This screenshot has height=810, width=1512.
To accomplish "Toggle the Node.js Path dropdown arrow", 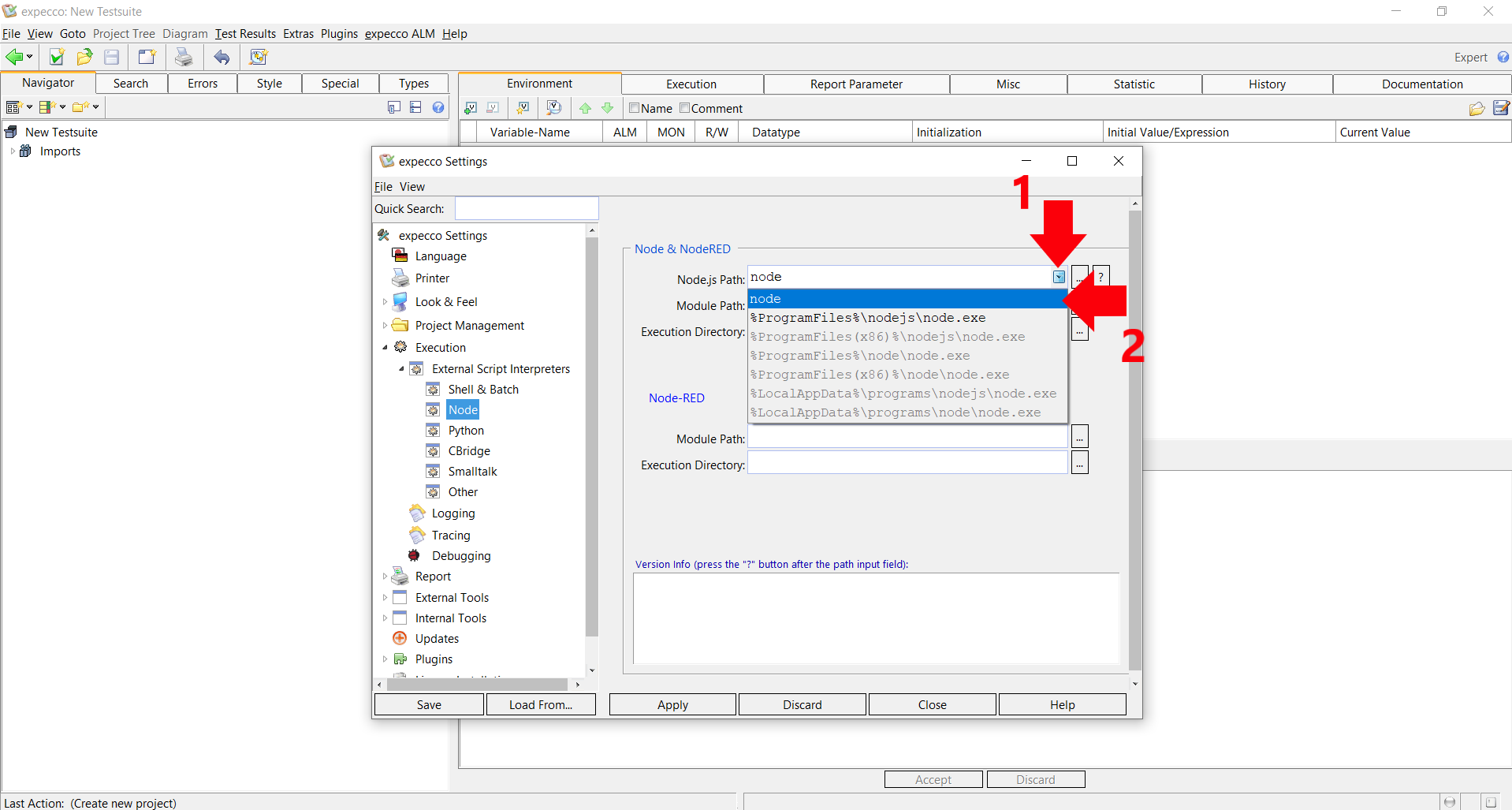I will coord(1059,277).
